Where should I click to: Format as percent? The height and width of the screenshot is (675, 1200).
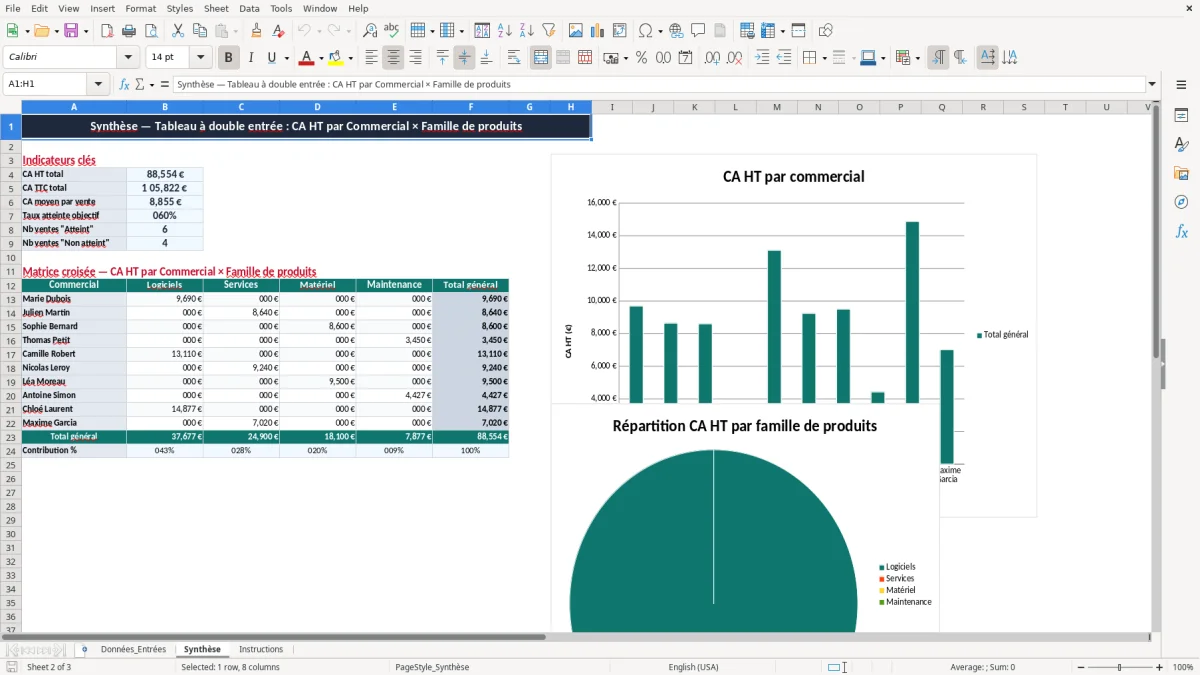pyautogui.click(x=641, y=58)
